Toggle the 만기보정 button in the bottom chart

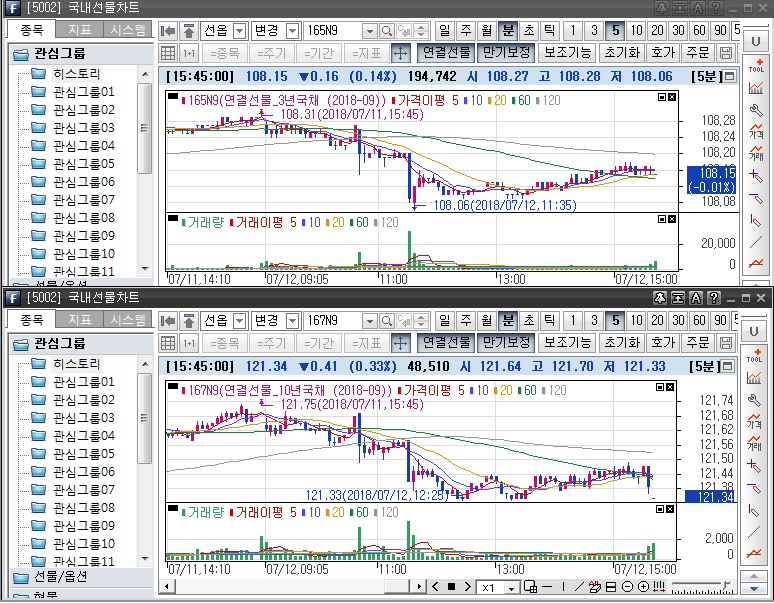click(506, 343)
